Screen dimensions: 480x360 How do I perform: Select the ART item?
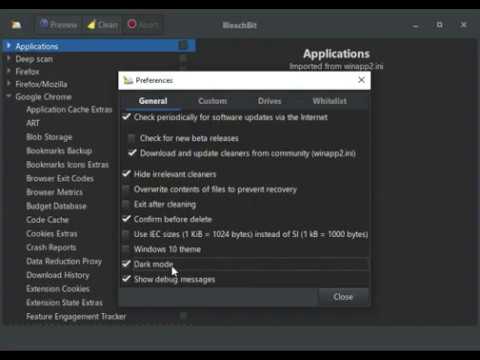[33, 123]
